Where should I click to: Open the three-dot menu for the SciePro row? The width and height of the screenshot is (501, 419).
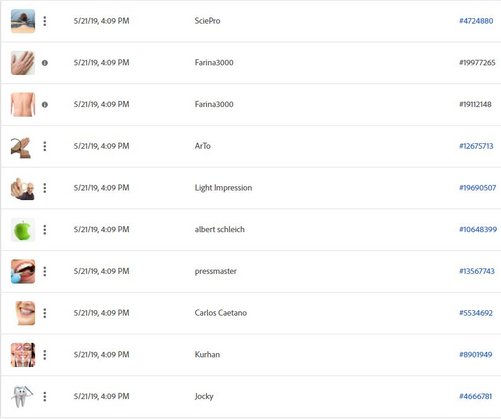(x=45, y=21)
